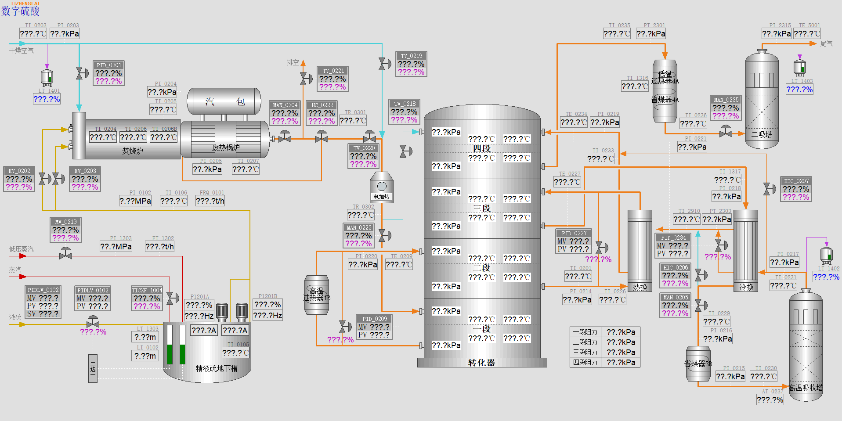Image resolution: width=842 pixels, height=421 pixels.
Task: Click the low-pressure steam line valve icon
Action: [x=66, y=253]
